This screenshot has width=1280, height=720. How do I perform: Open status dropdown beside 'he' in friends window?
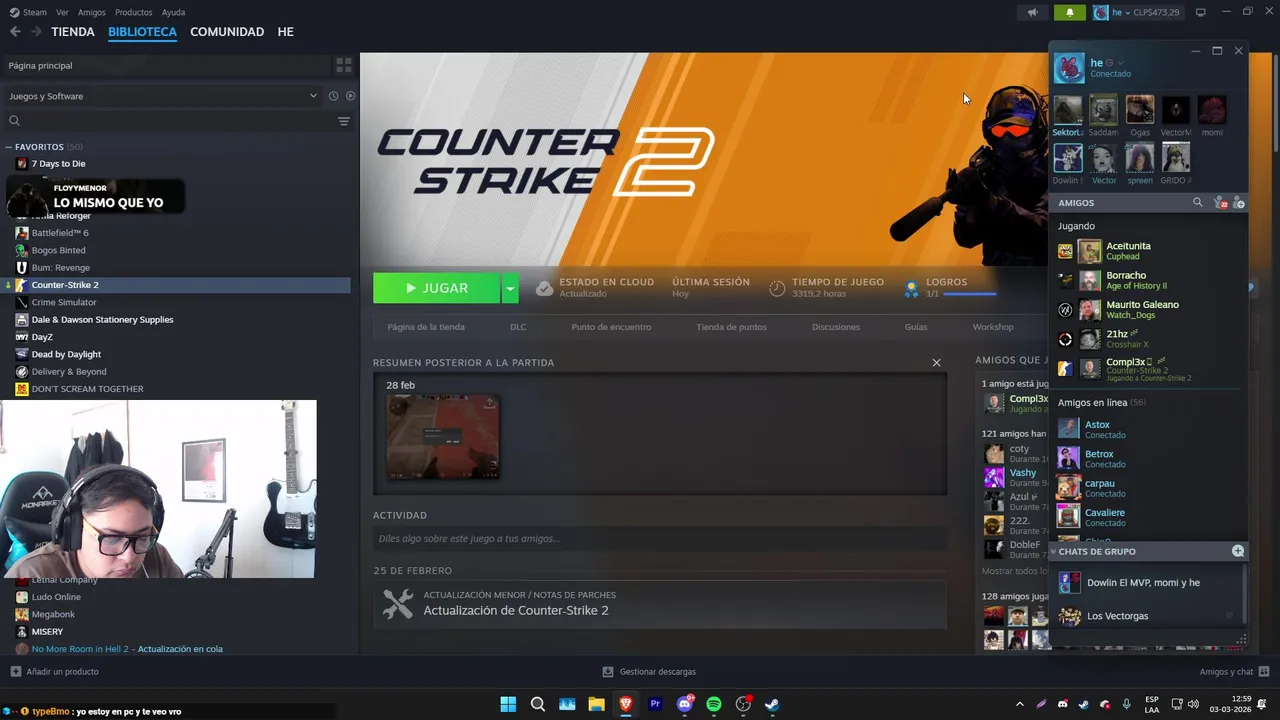tap(1121, 63)
